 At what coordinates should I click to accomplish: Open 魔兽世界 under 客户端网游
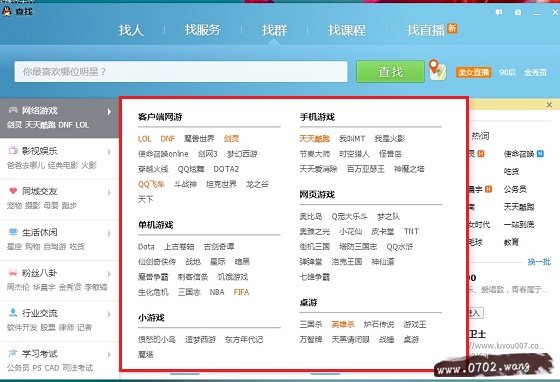pos(199,139)
